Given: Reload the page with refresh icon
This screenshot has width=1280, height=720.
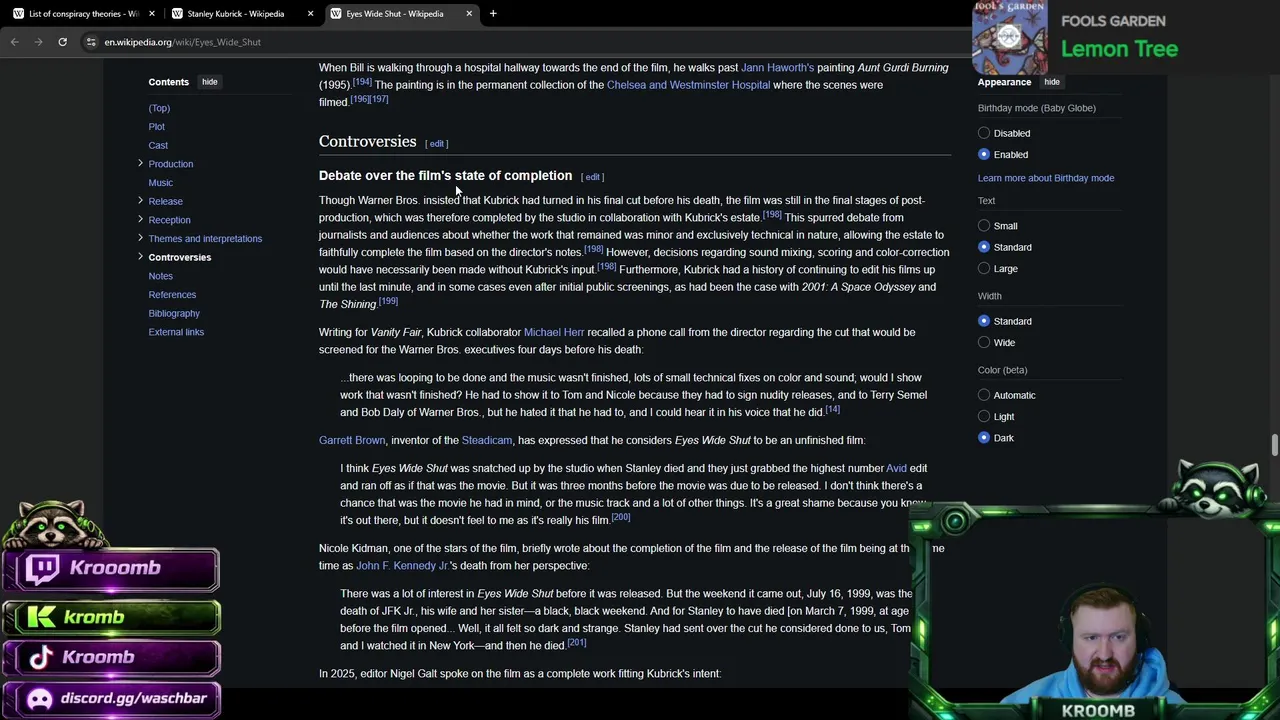Looking at the screenshot, I should [62, 42].
